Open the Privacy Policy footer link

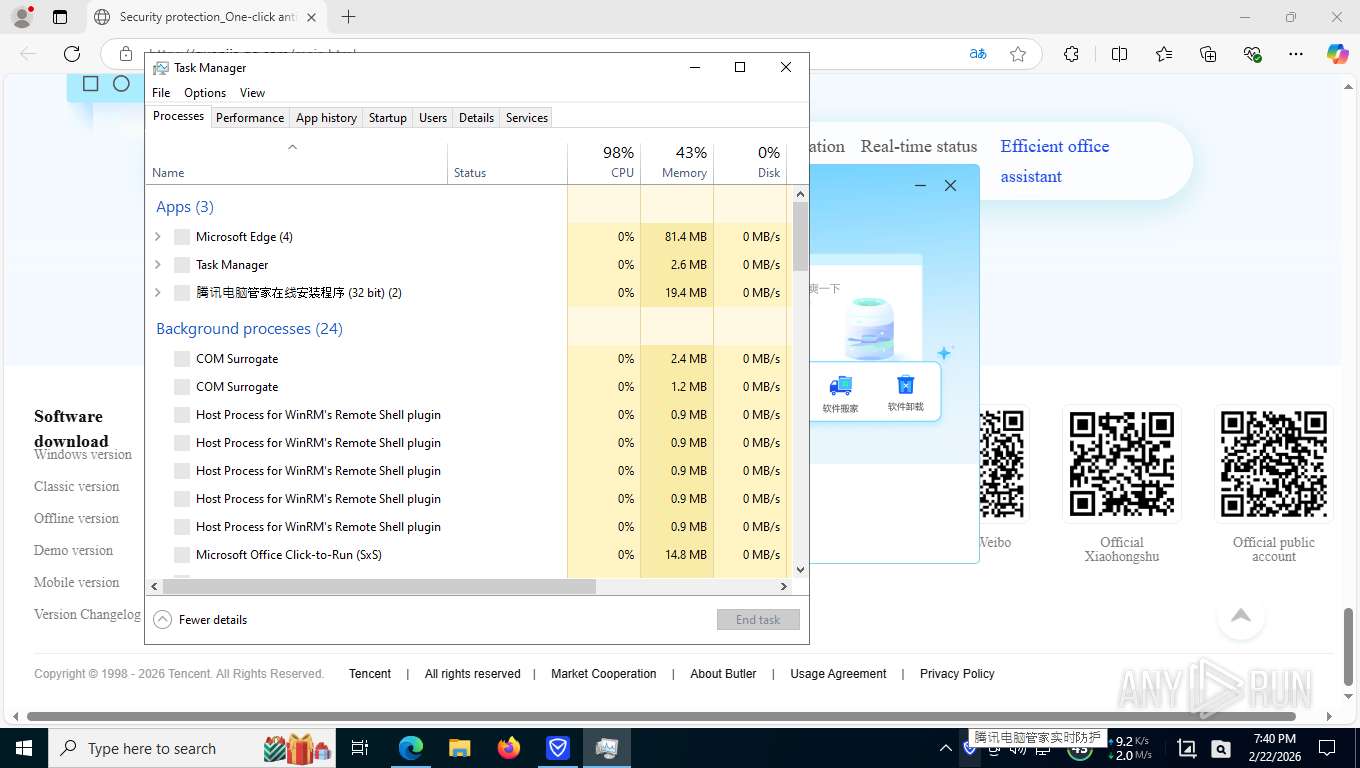(x=957, y=674)
